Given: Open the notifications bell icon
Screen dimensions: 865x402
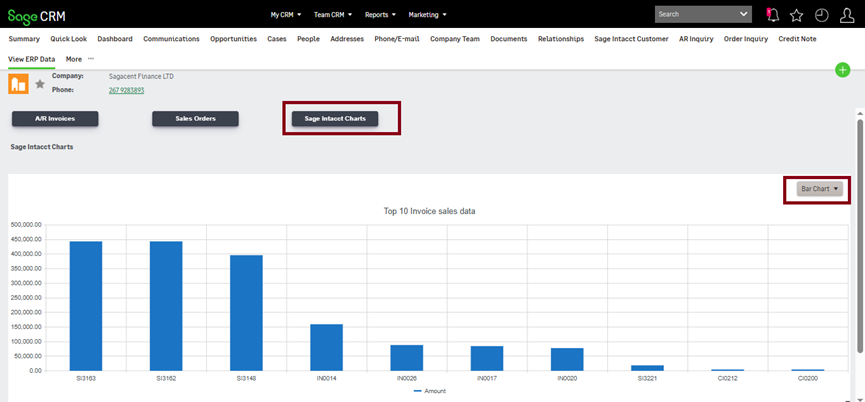Looking at the screenshot, I should click(772, 15).
